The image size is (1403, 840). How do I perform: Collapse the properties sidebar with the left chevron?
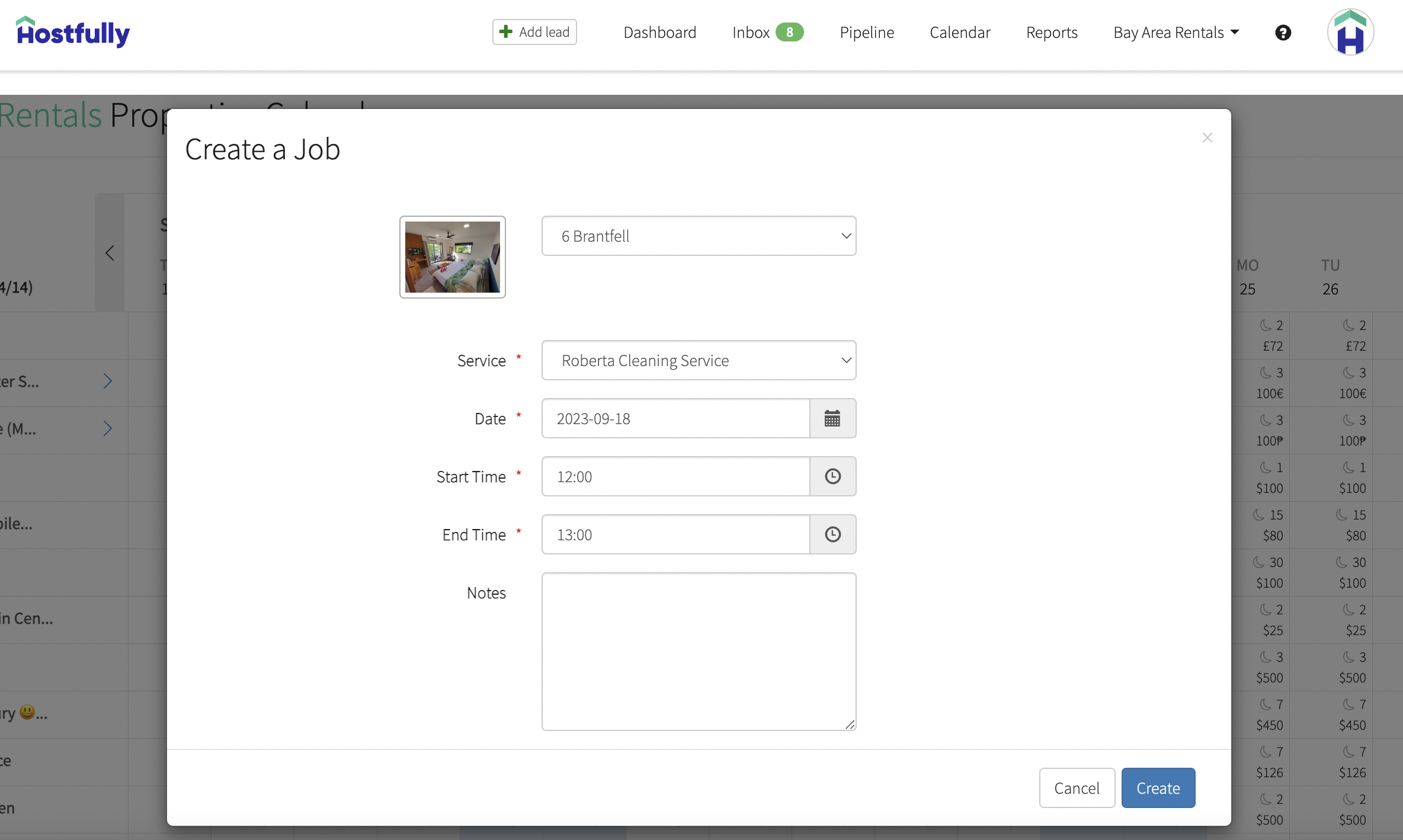tap(109, 252)
